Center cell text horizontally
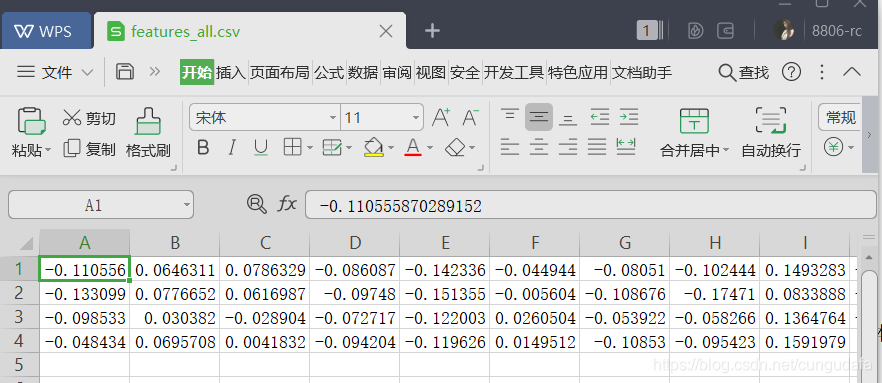882x383 pixels. pyautogui.click(x=539, y=147)
